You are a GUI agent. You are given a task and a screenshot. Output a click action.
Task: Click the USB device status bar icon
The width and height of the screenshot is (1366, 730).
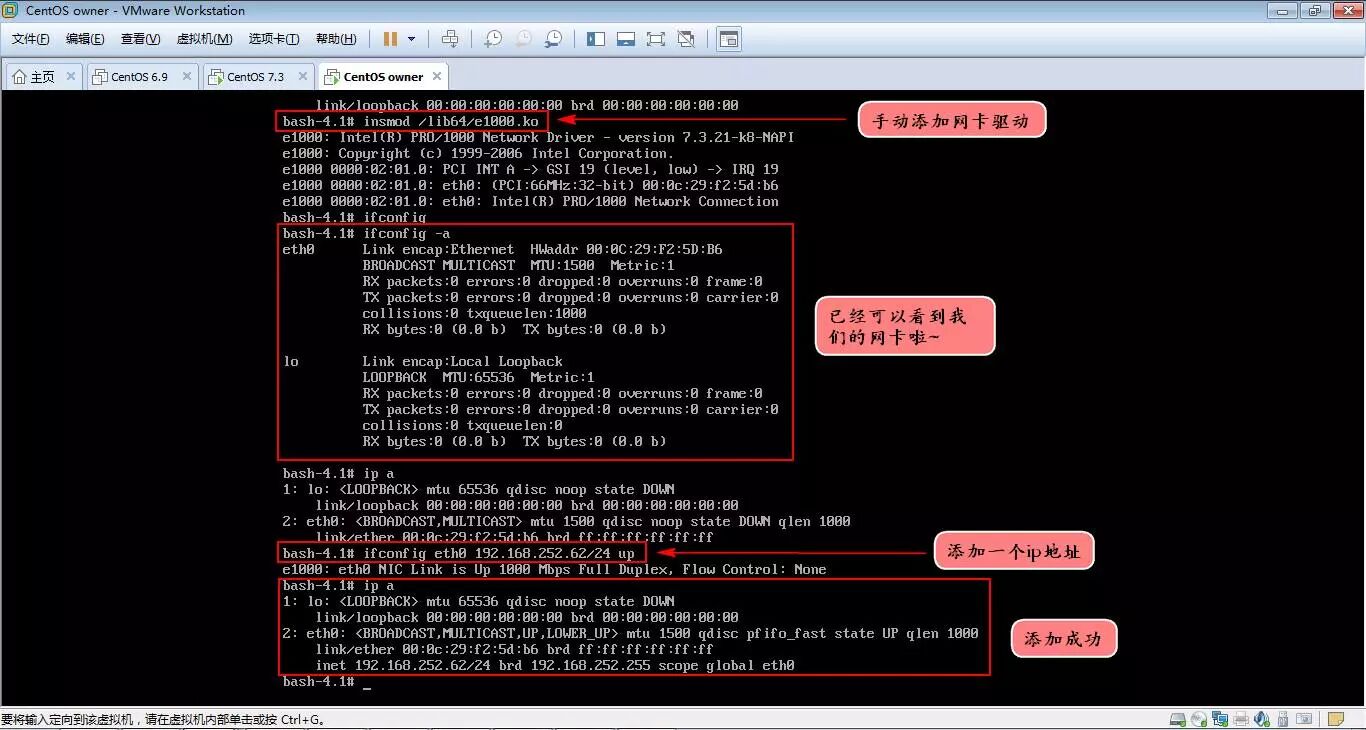tap(1283, 719)
